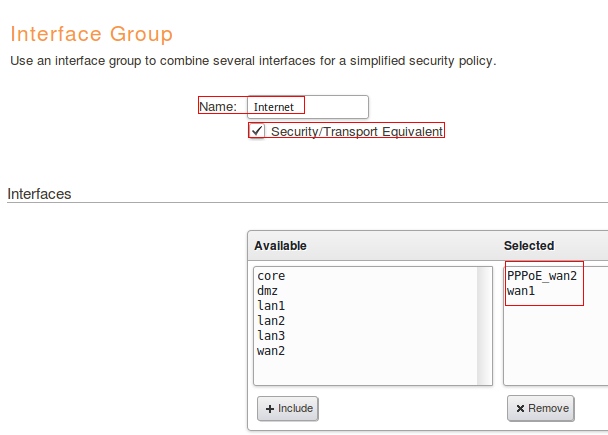608x435 pixels.
Task: Select dmz in the Available list
Action: (x=268, y=290)
